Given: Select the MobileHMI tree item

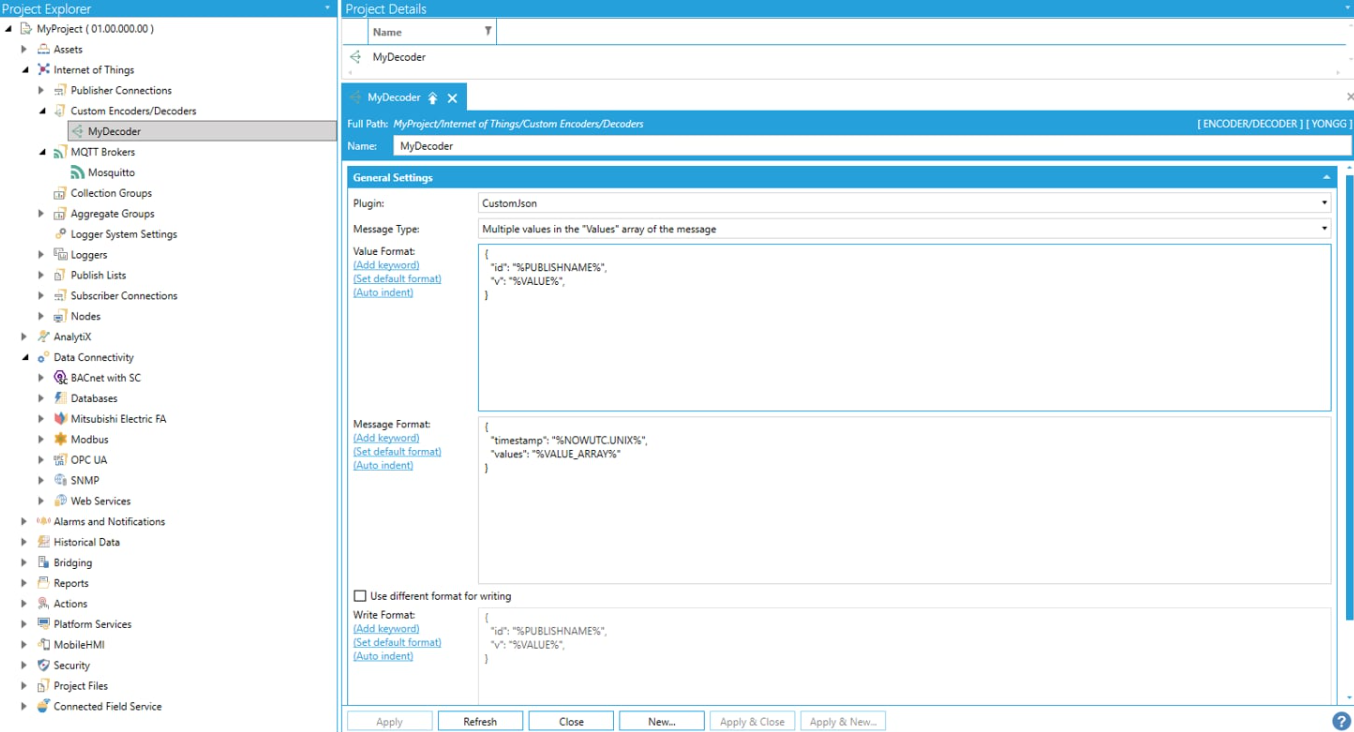Looking at the screenshot, I should pyautogui.click(x=79, y=645).
